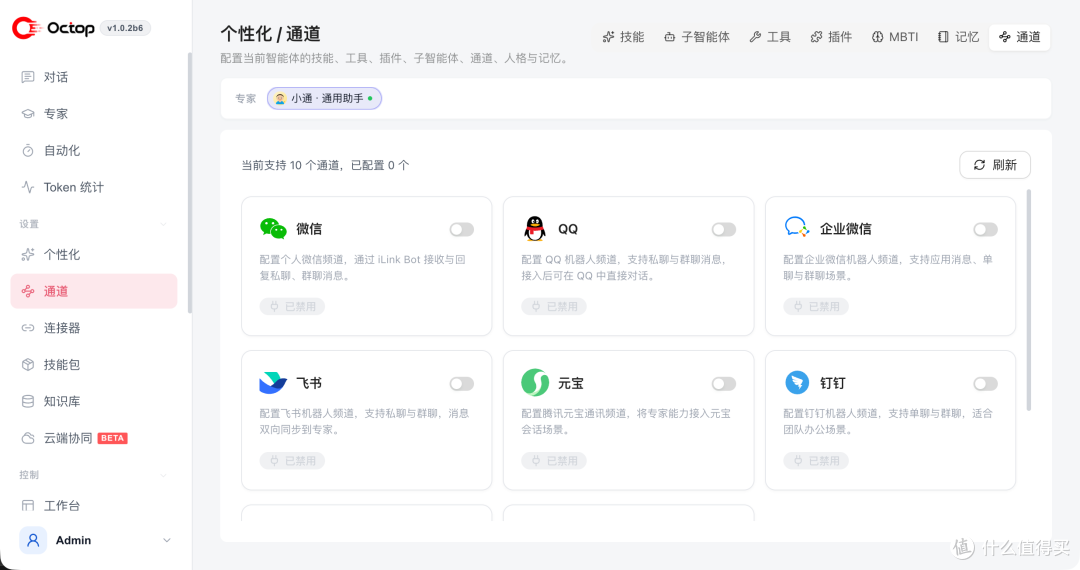Screen dimensions: 1080x570
Task: Click the 飞书 channel logo
Action: coord(273,382)
